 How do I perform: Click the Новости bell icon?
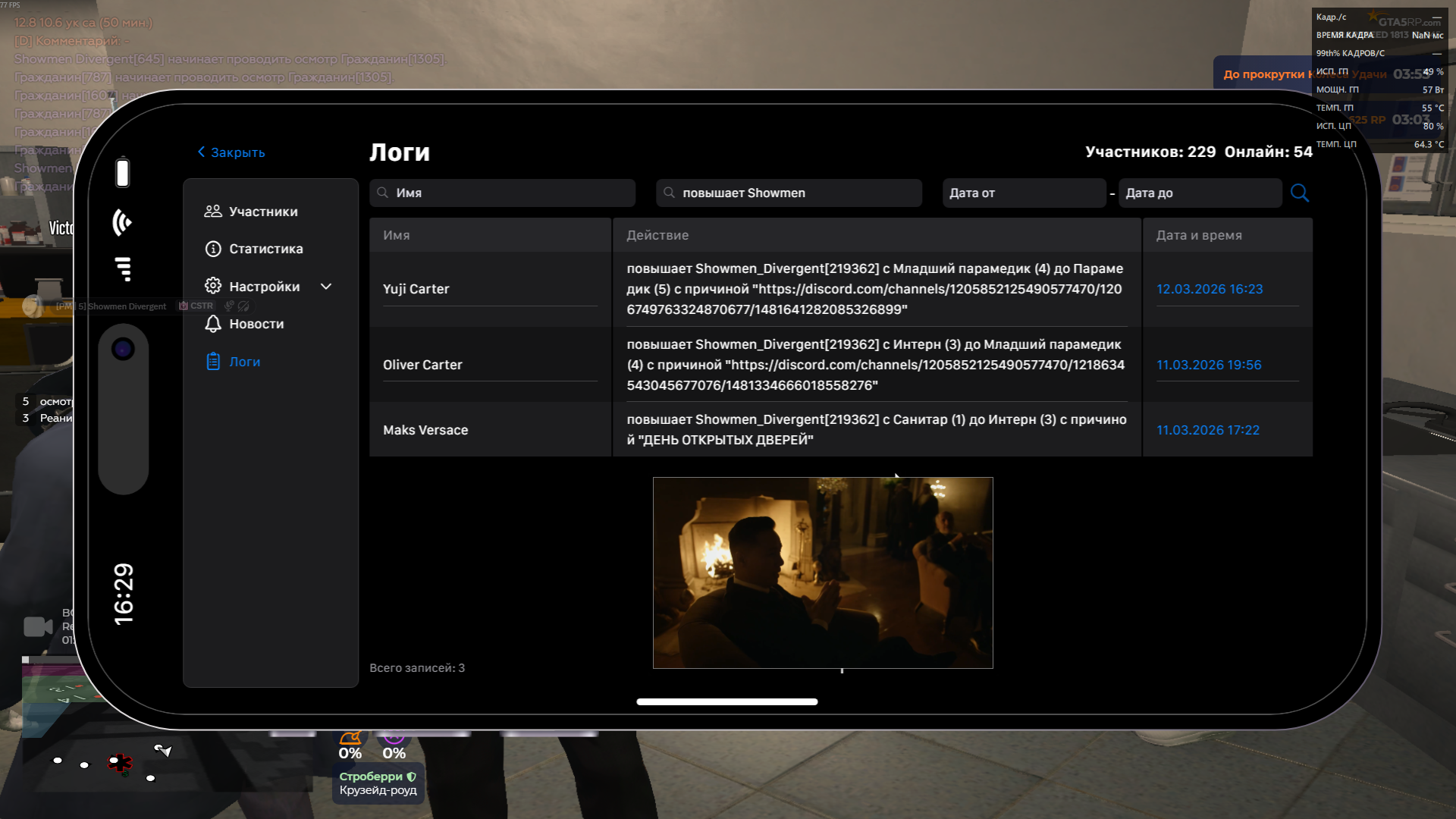213,324
